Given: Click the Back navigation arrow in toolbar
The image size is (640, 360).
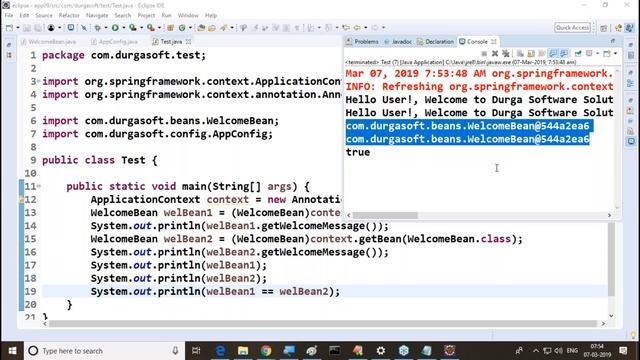Looking at the screenshot, I should pos(357,28).
